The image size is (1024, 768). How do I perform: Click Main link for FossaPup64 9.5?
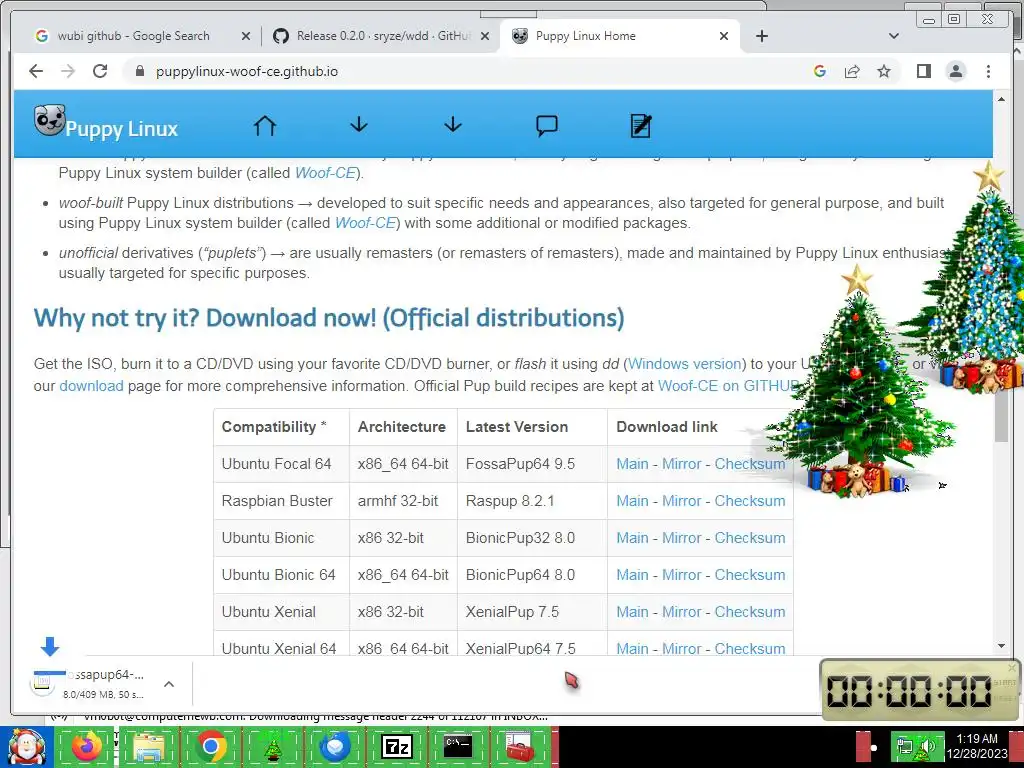click(x=632, y=464)
